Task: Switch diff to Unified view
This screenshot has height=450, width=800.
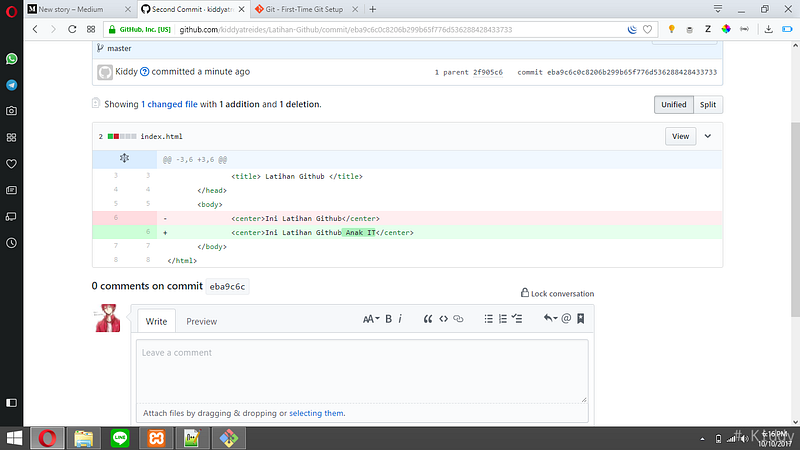Action: 673,105
